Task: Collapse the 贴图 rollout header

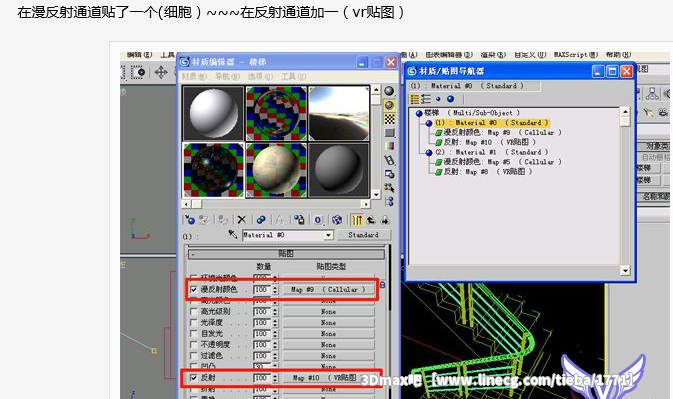Action: (286, 254)
